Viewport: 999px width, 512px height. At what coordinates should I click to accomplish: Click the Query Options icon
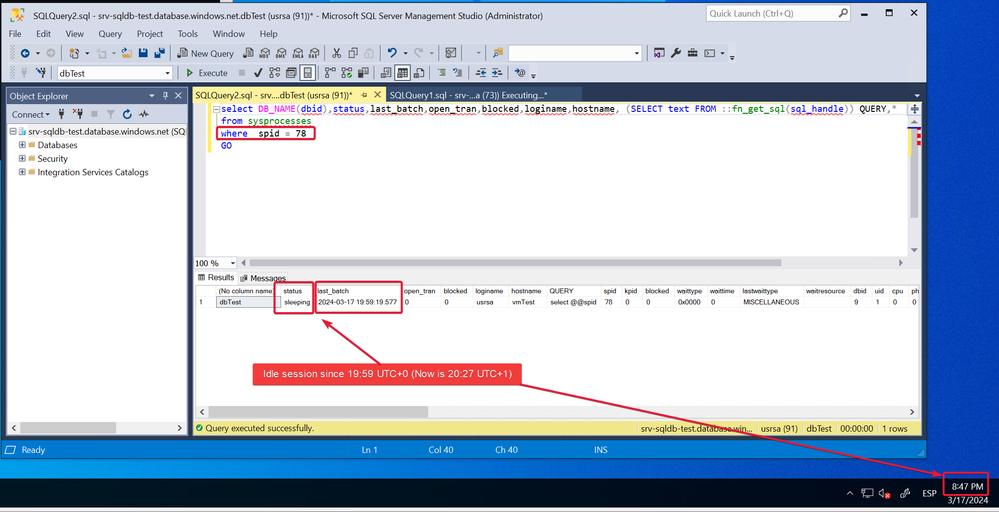pos(291,73)
